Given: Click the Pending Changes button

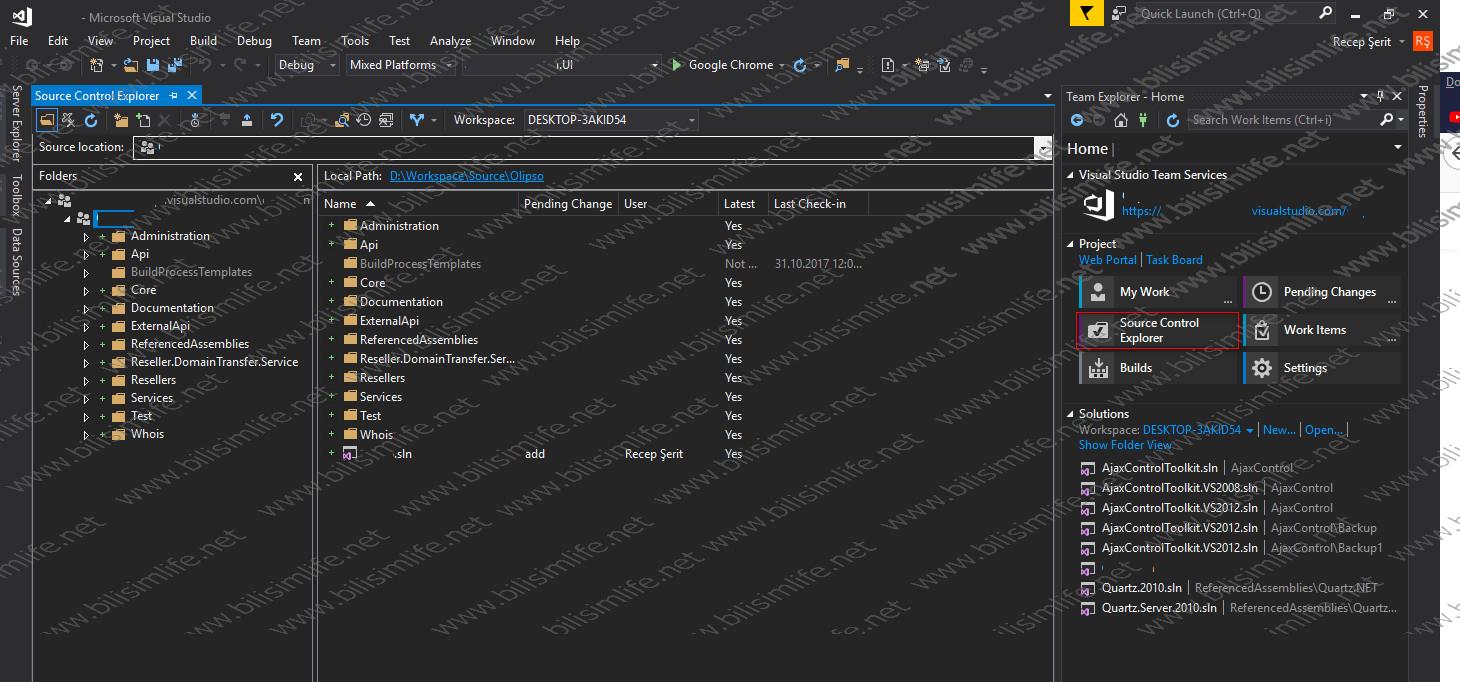Looking at the screenshot, I should click(x=1322, y=292).
